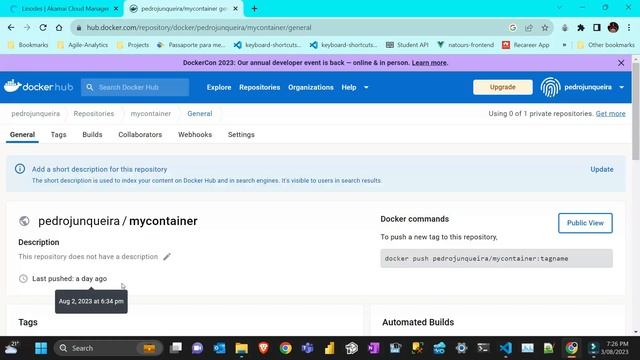Open File Explorer from taskbar
This screenshot has width=640, height=360.
pos(242,348)
